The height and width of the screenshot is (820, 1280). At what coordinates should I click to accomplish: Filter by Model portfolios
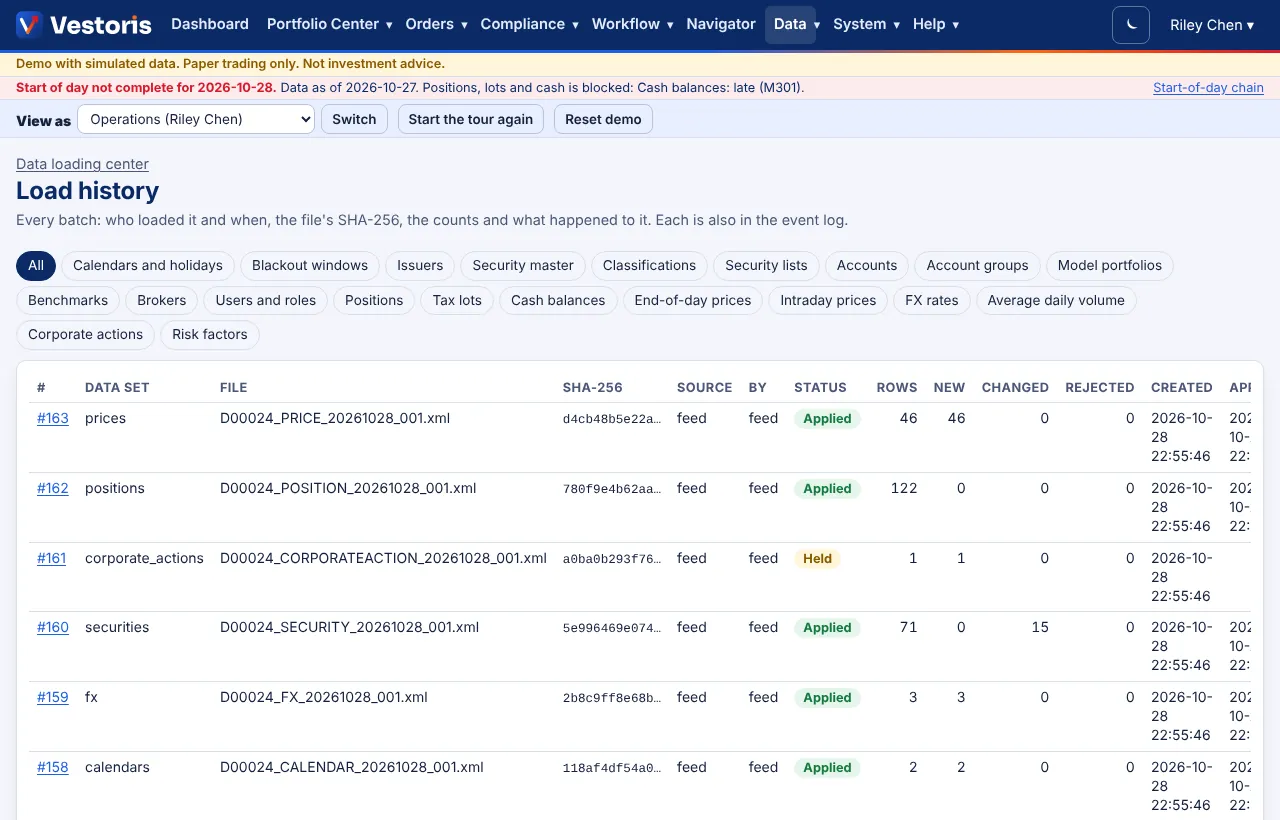pyautogui.click(x=1110, y=265)
